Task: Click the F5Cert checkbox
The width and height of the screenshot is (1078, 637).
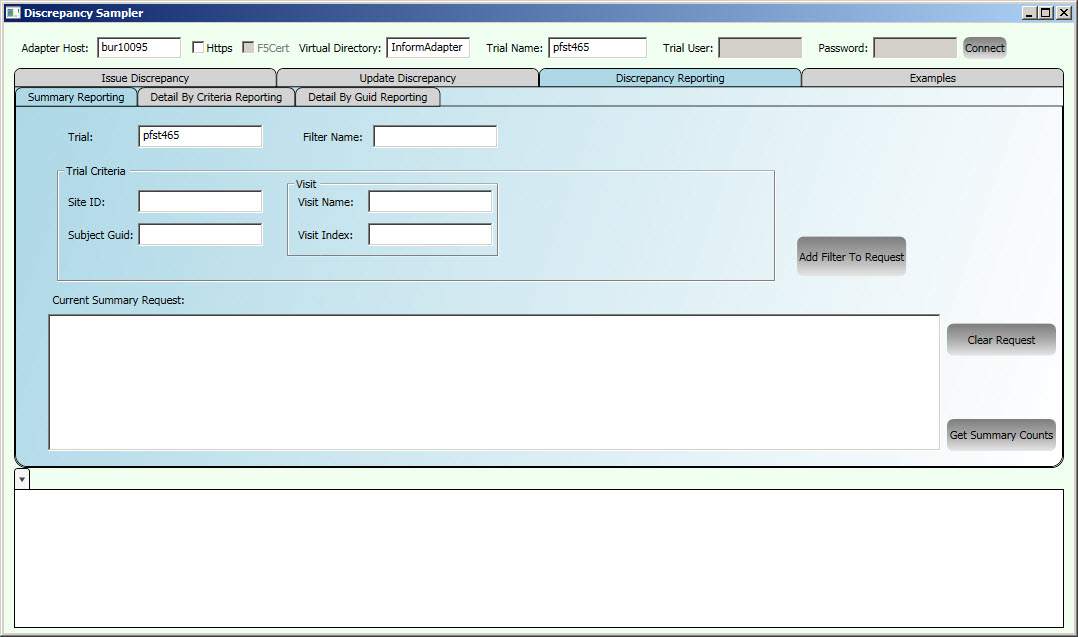Action: (246, 47)
